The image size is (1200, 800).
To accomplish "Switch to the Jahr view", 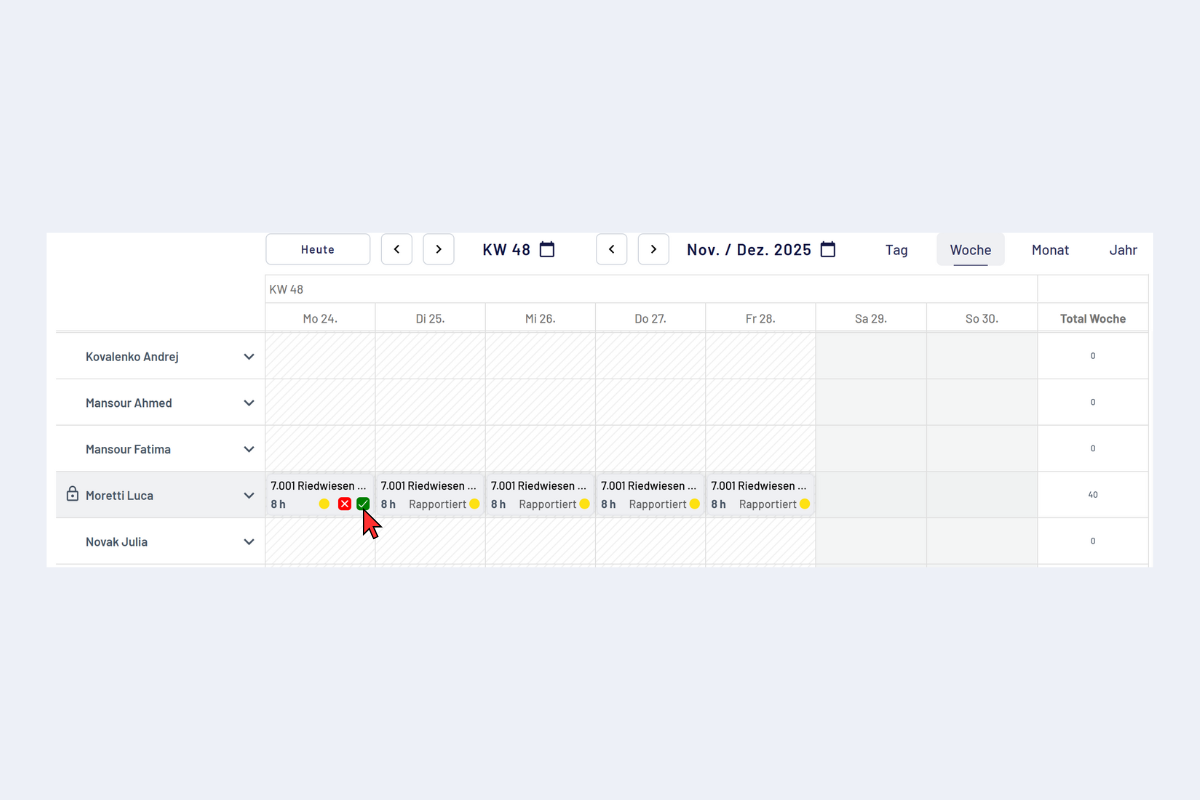I will point(1123,250).
